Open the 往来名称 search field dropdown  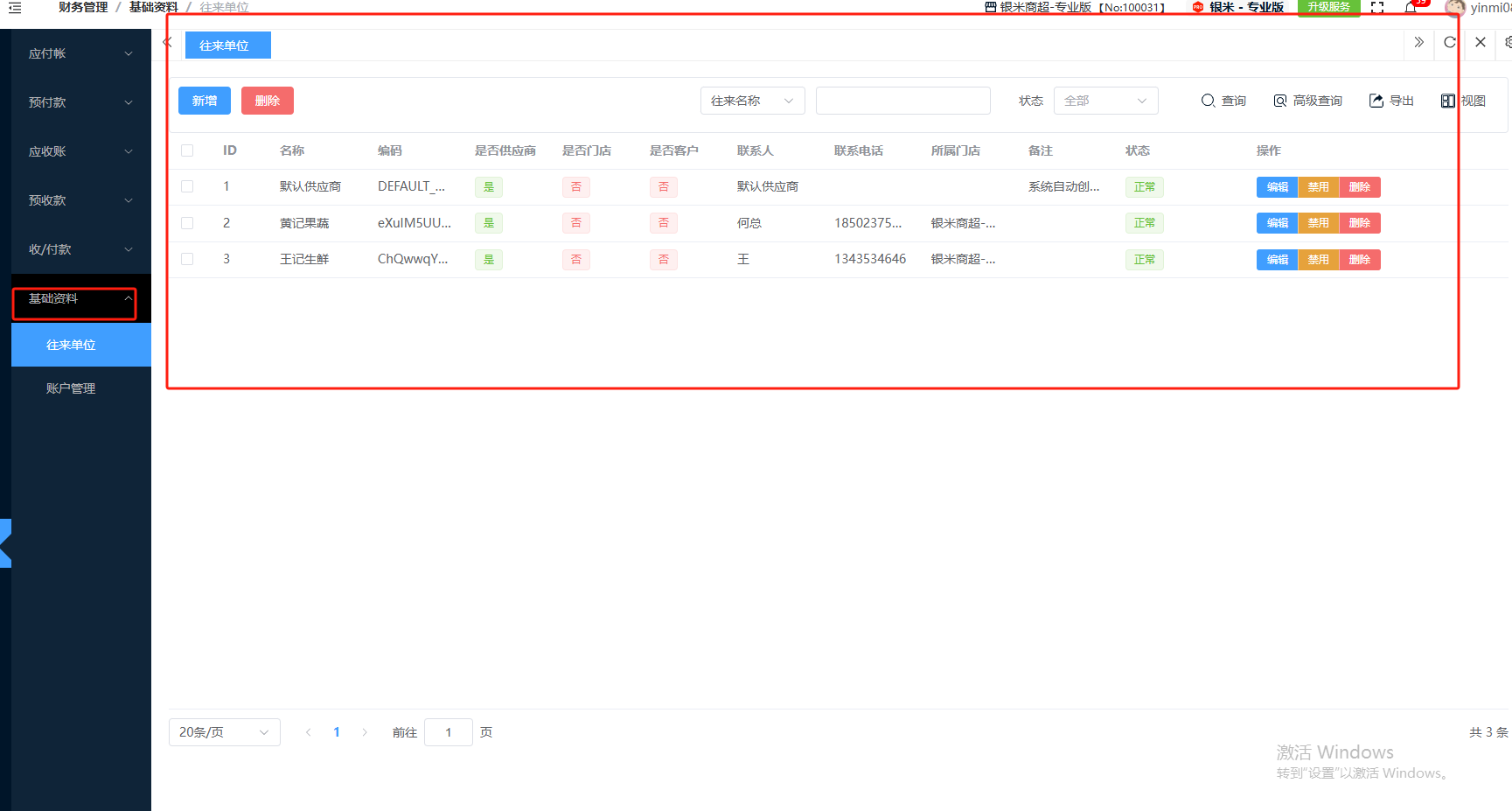tap(752, 101)
